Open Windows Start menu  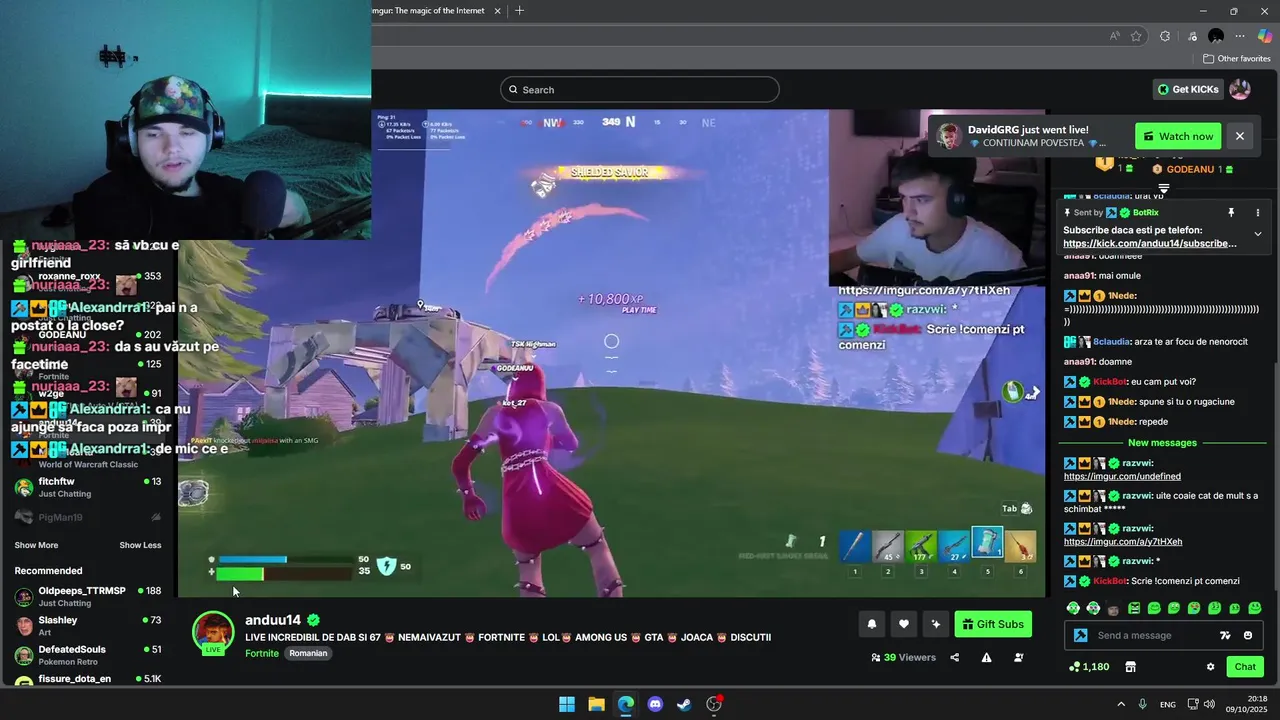pyautogui.click(x=567, y=704)
